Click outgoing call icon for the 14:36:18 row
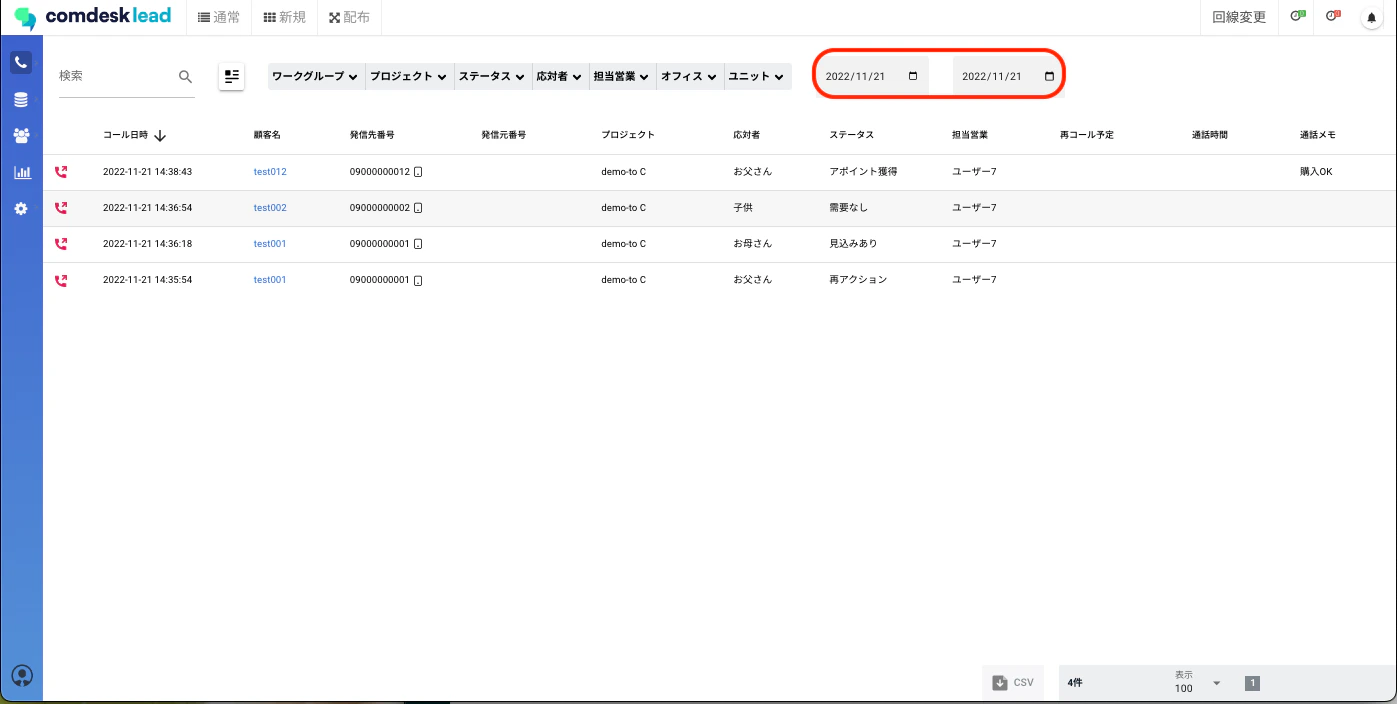Viewport: 1397px width, 704px height. [x=61, y=244]
